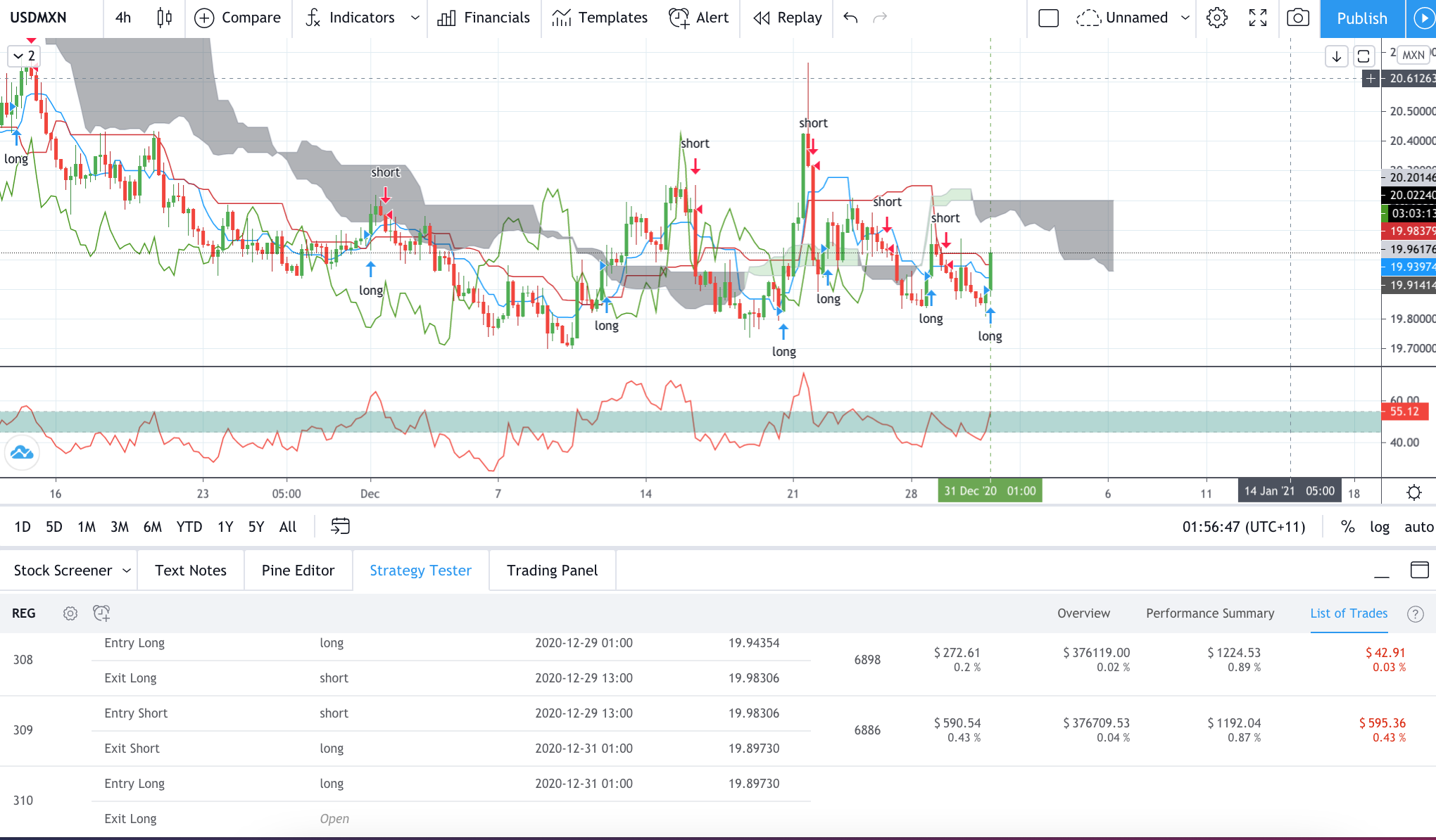Switch to the Strategy Tester tab

click(x=420, y=571)
